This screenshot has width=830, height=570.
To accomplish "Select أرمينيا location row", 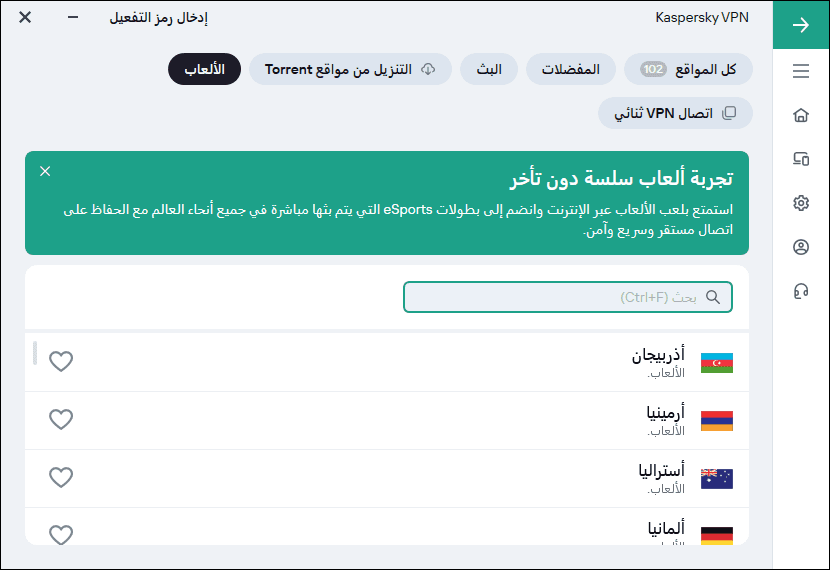I will [387, 421].
